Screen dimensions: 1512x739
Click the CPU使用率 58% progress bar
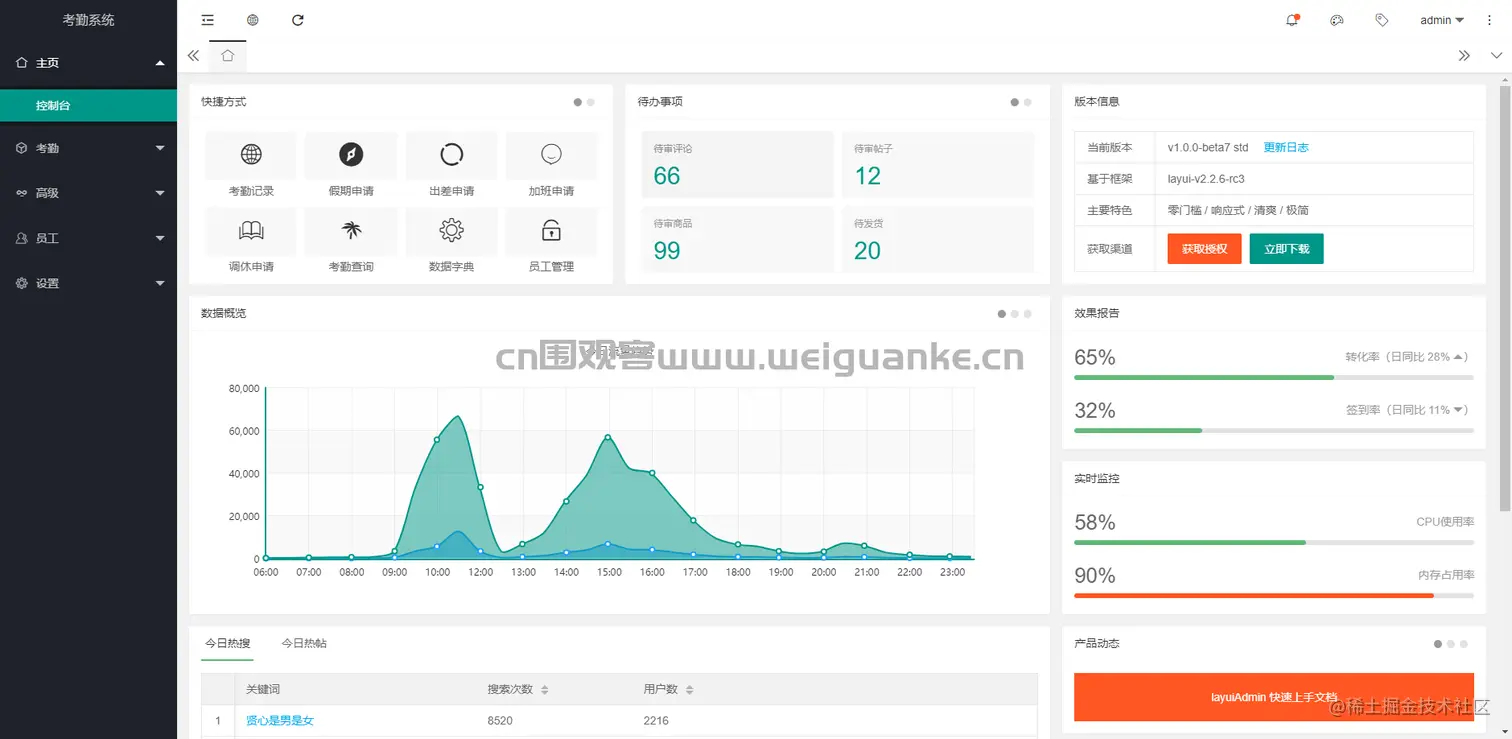tap(1274, 542)
